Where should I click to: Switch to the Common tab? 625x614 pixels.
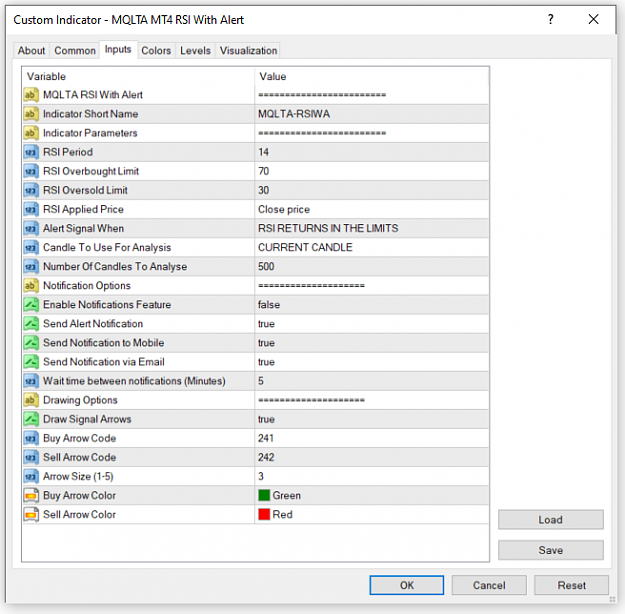point(75,51)
